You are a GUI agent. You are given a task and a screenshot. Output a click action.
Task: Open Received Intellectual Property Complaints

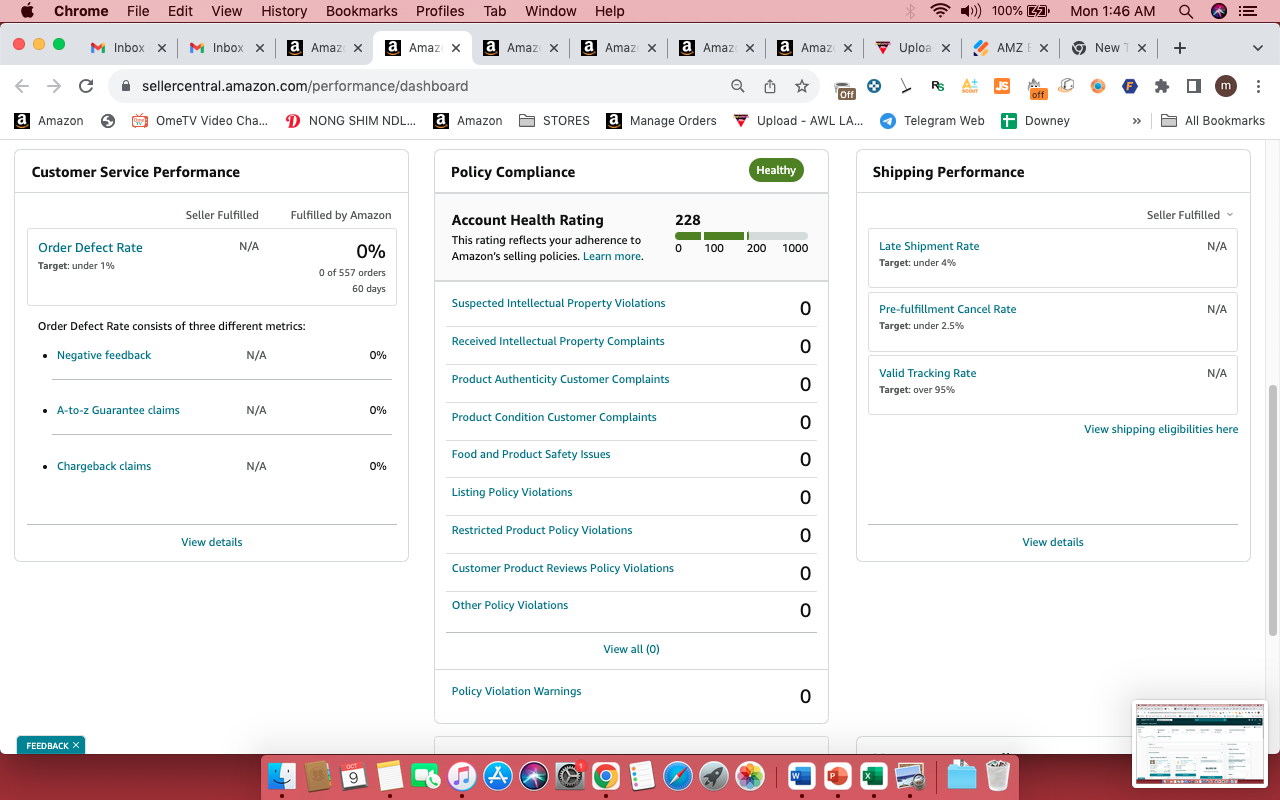tap(558, 341)
